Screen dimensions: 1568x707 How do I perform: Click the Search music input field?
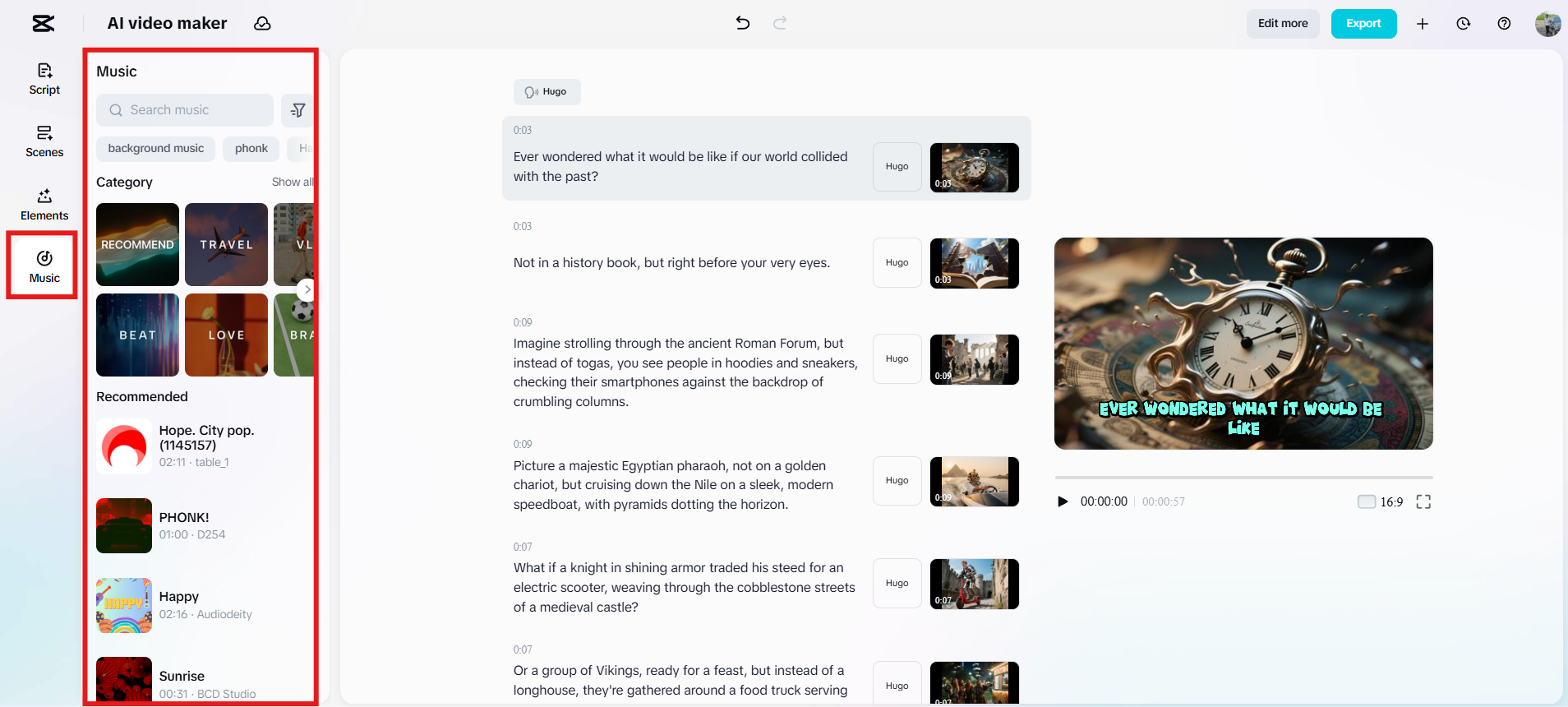point(185,110)
